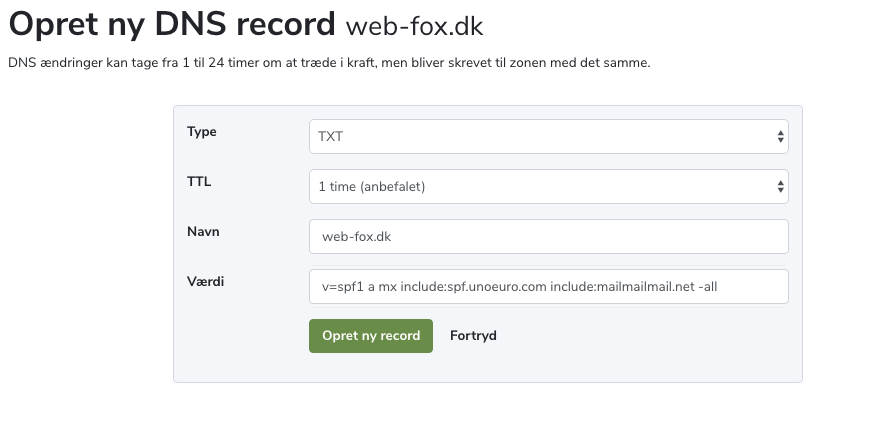Click the Navn field label
This screenshot has width=873, height=434.
point(203,231)
